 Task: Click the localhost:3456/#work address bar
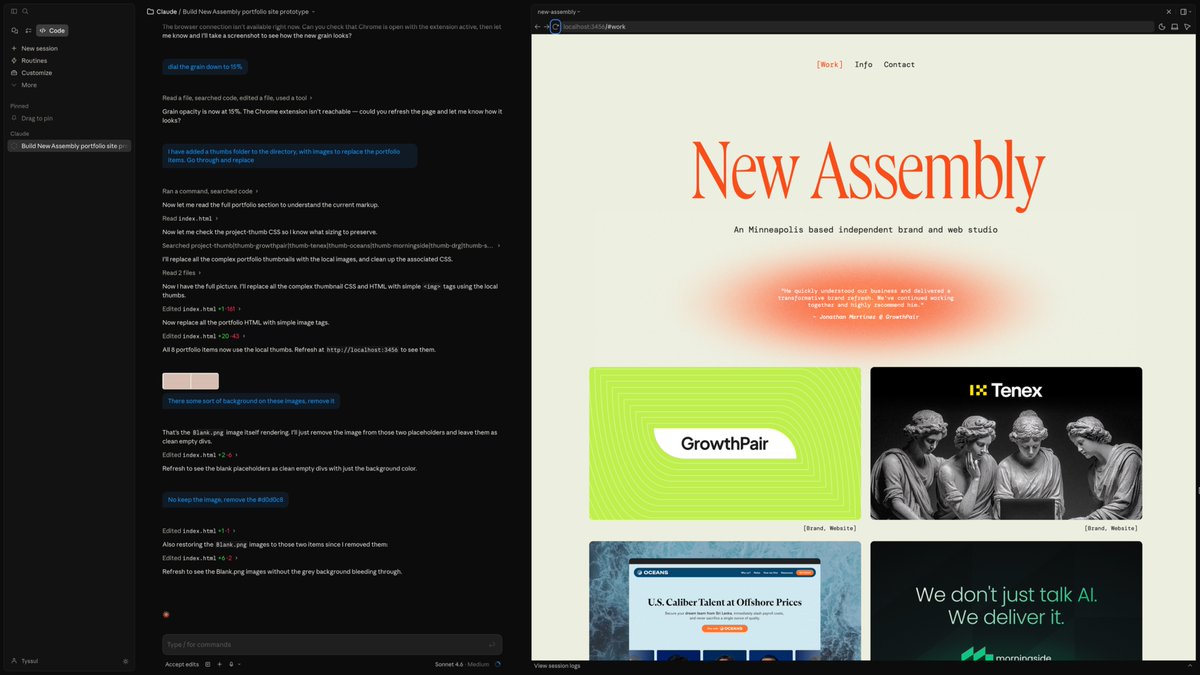[x=858, y=26]
